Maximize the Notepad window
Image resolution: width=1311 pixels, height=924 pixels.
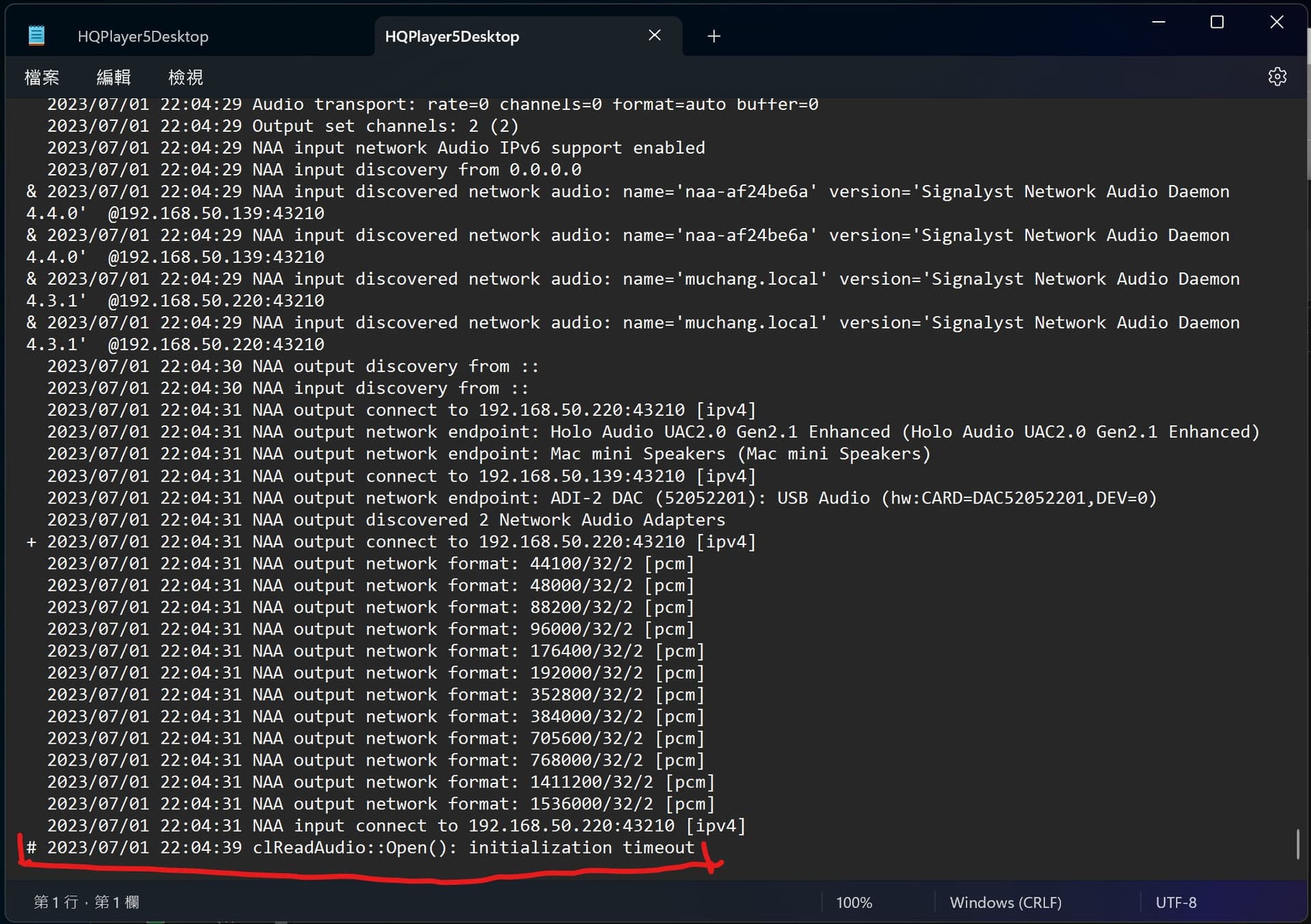click(x=1217, y=23)
